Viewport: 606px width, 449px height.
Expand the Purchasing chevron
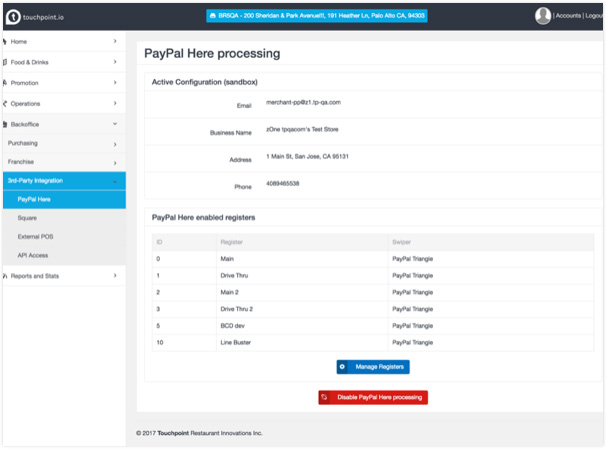(115, 145)
